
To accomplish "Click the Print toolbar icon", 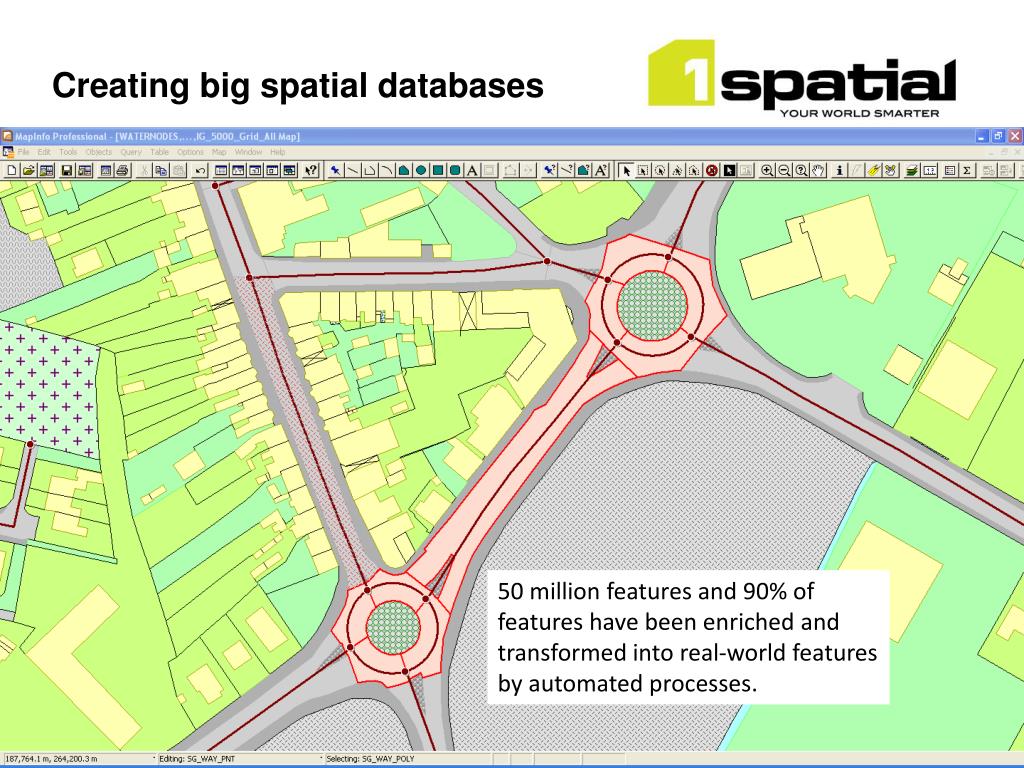I will point(122,170).
